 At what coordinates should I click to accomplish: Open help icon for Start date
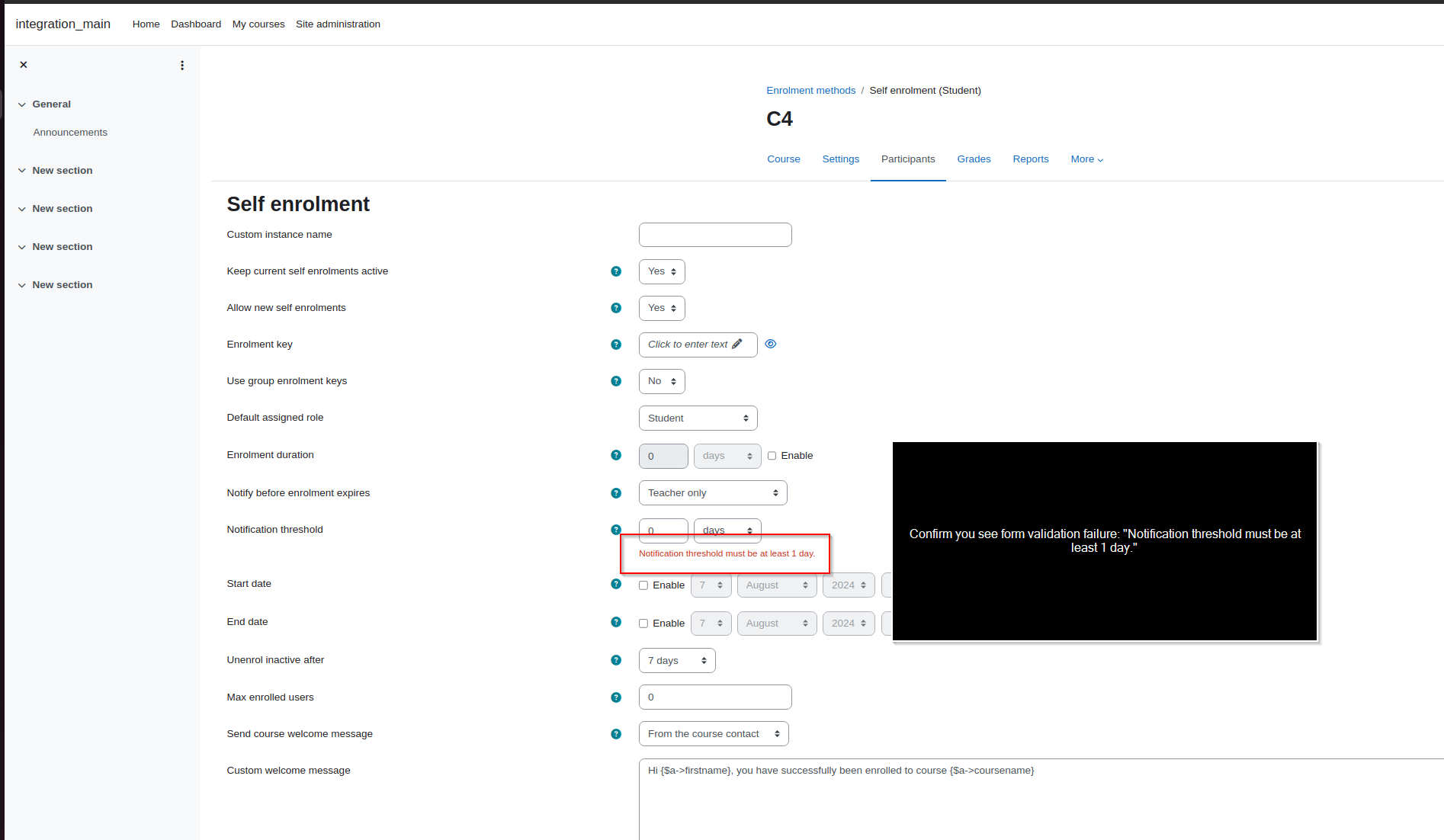pos(616,584)
